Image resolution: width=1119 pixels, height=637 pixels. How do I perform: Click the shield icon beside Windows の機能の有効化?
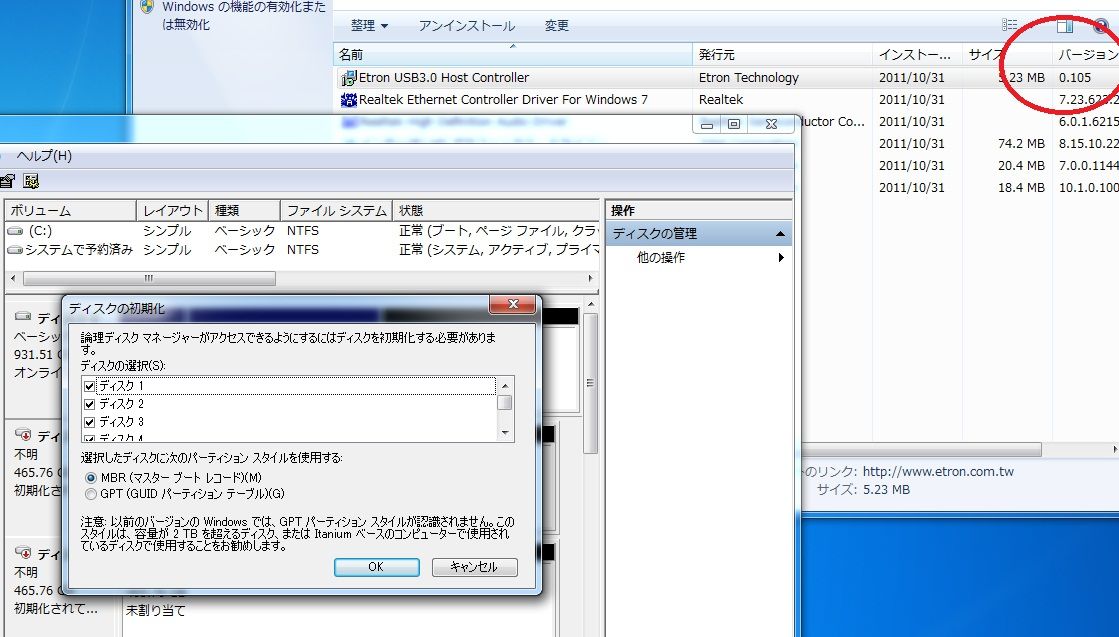(148, 7)
